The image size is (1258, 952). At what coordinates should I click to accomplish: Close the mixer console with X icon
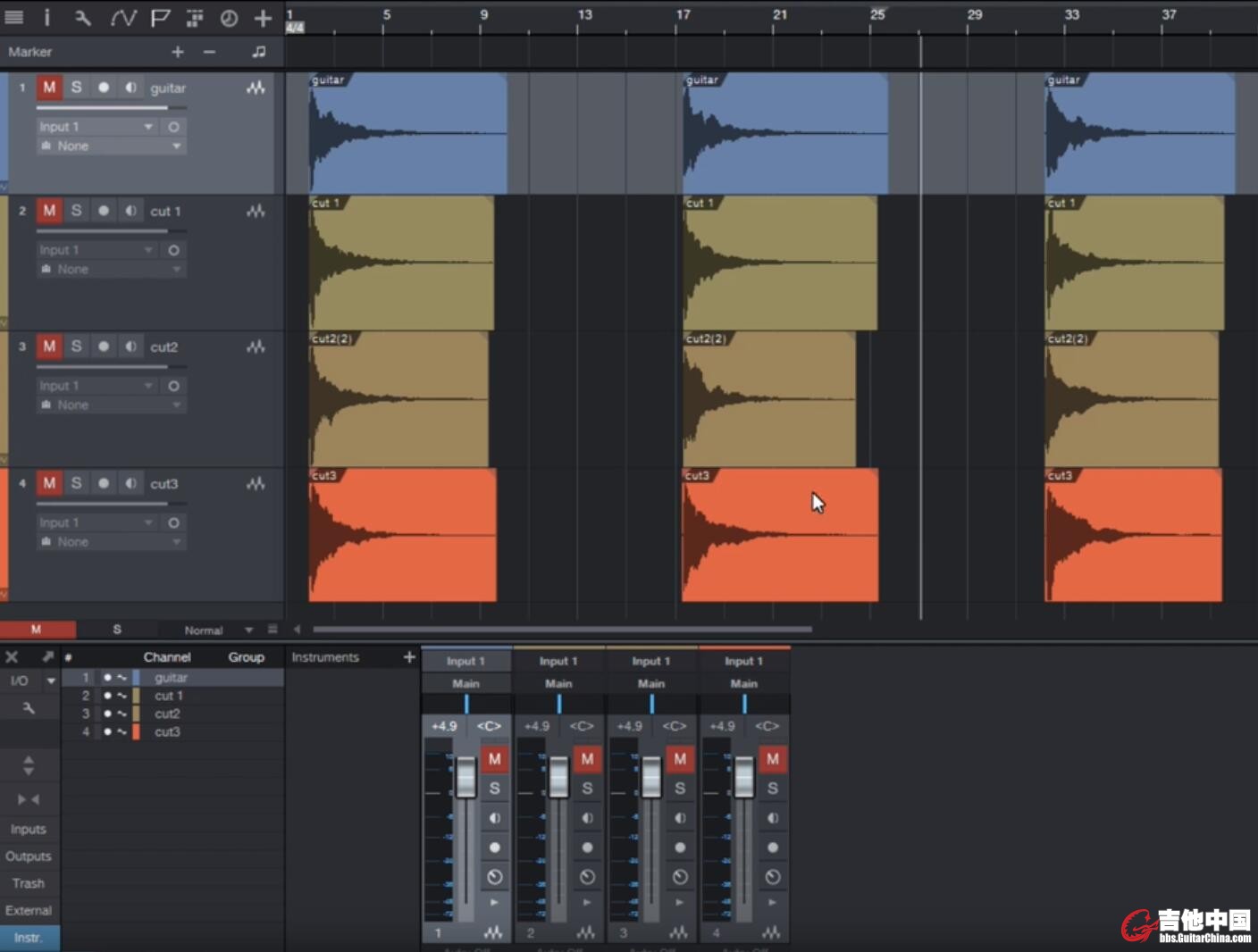click(12, 657)
